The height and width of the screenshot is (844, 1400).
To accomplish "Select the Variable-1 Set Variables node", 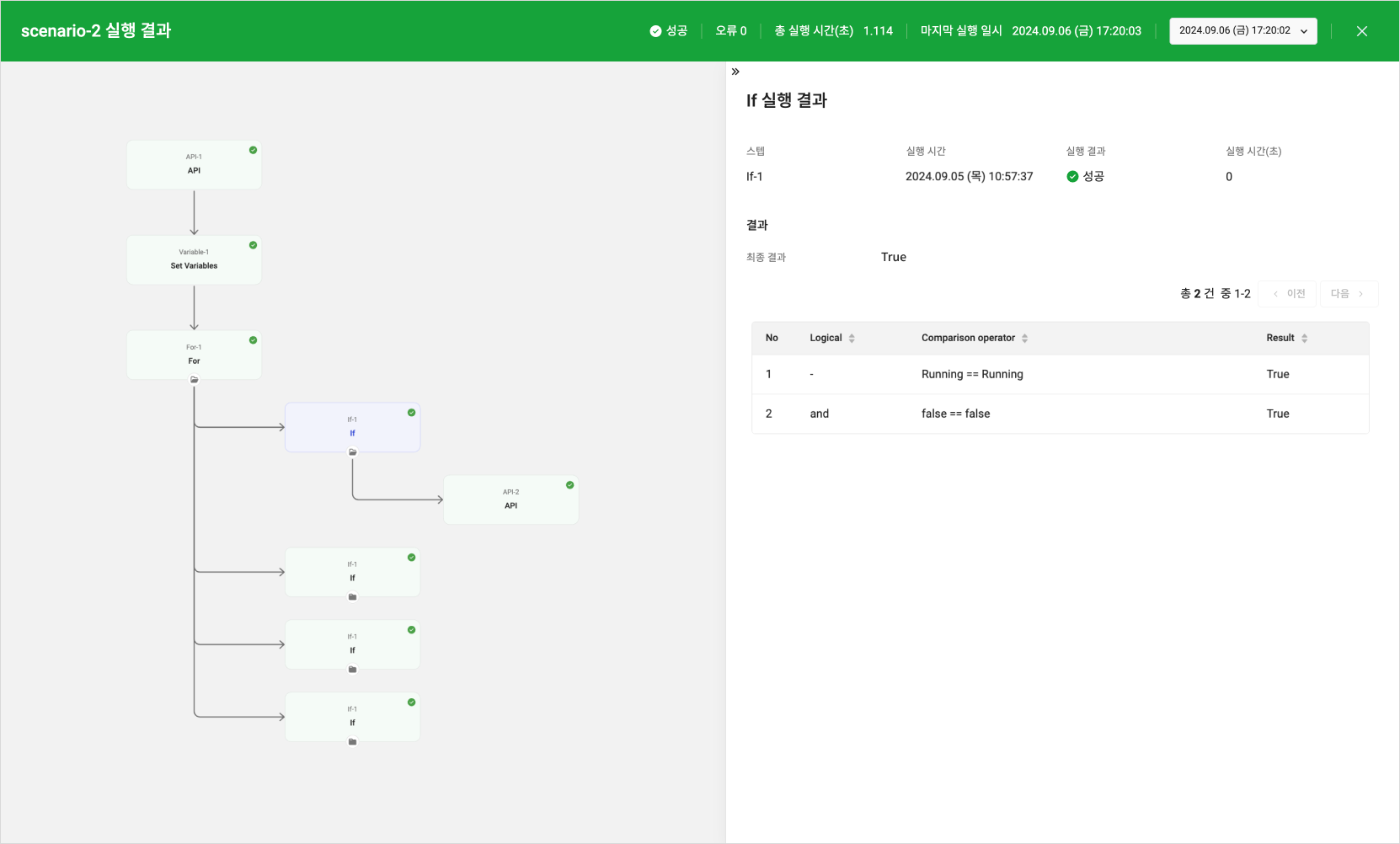I will pyautogui.click(x=194, y=259).
